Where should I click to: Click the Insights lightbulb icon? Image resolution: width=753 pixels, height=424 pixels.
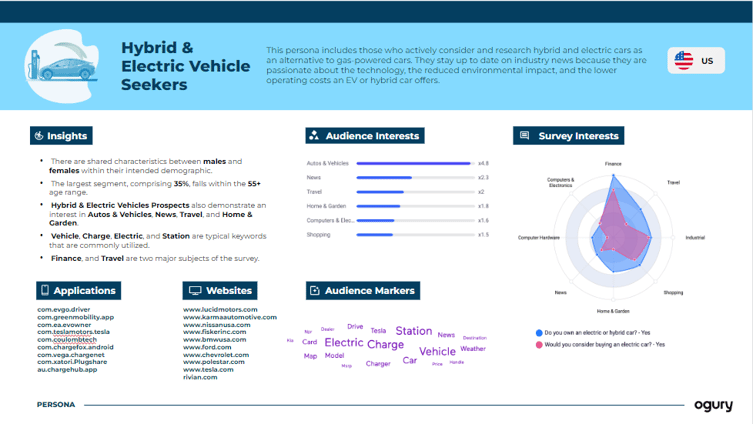(x=39, y=136)
